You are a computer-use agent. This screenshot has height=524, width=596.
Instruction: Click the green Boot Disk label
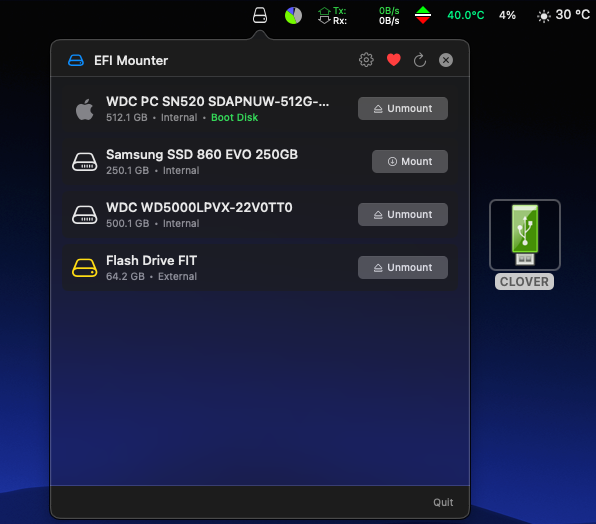[235, 117]
